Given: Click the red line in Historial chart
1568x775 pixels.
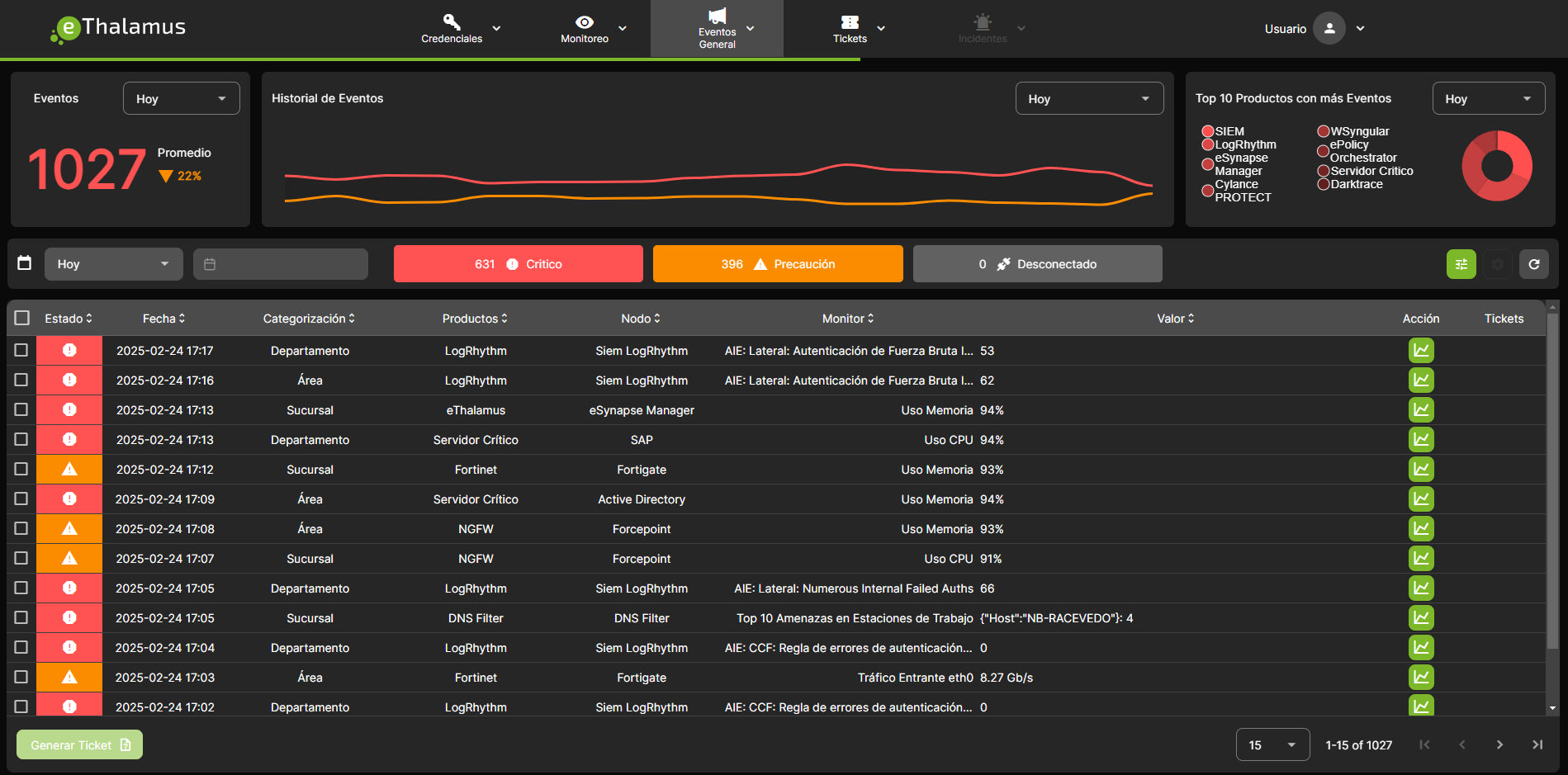Looking at the screenshot, I should click(718, 175).
